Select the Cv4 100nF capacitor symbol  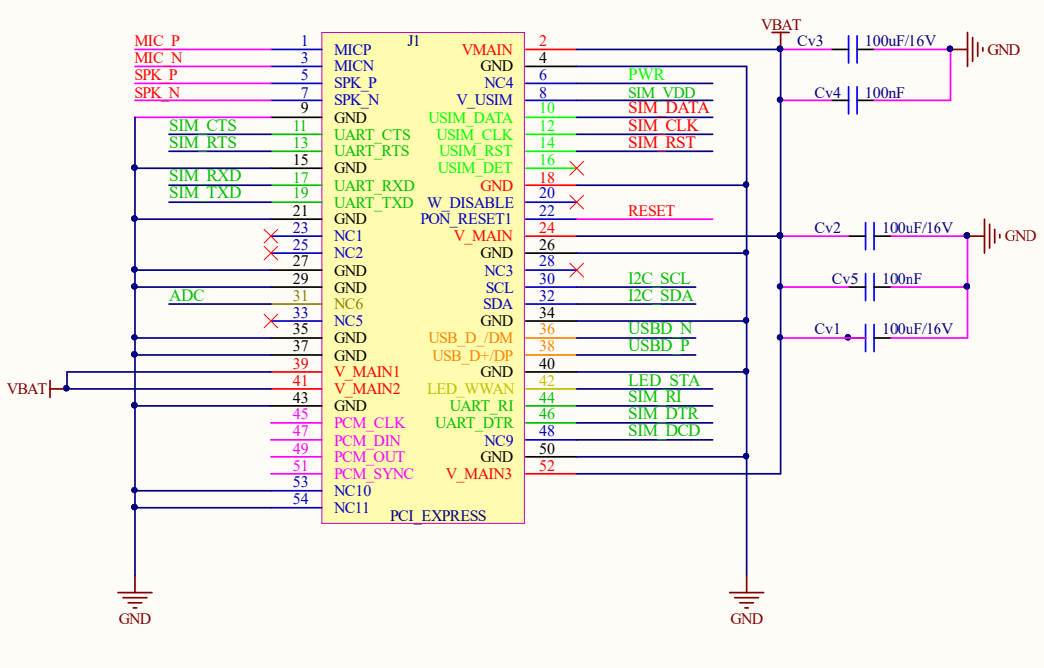click(x=853, y=100)
